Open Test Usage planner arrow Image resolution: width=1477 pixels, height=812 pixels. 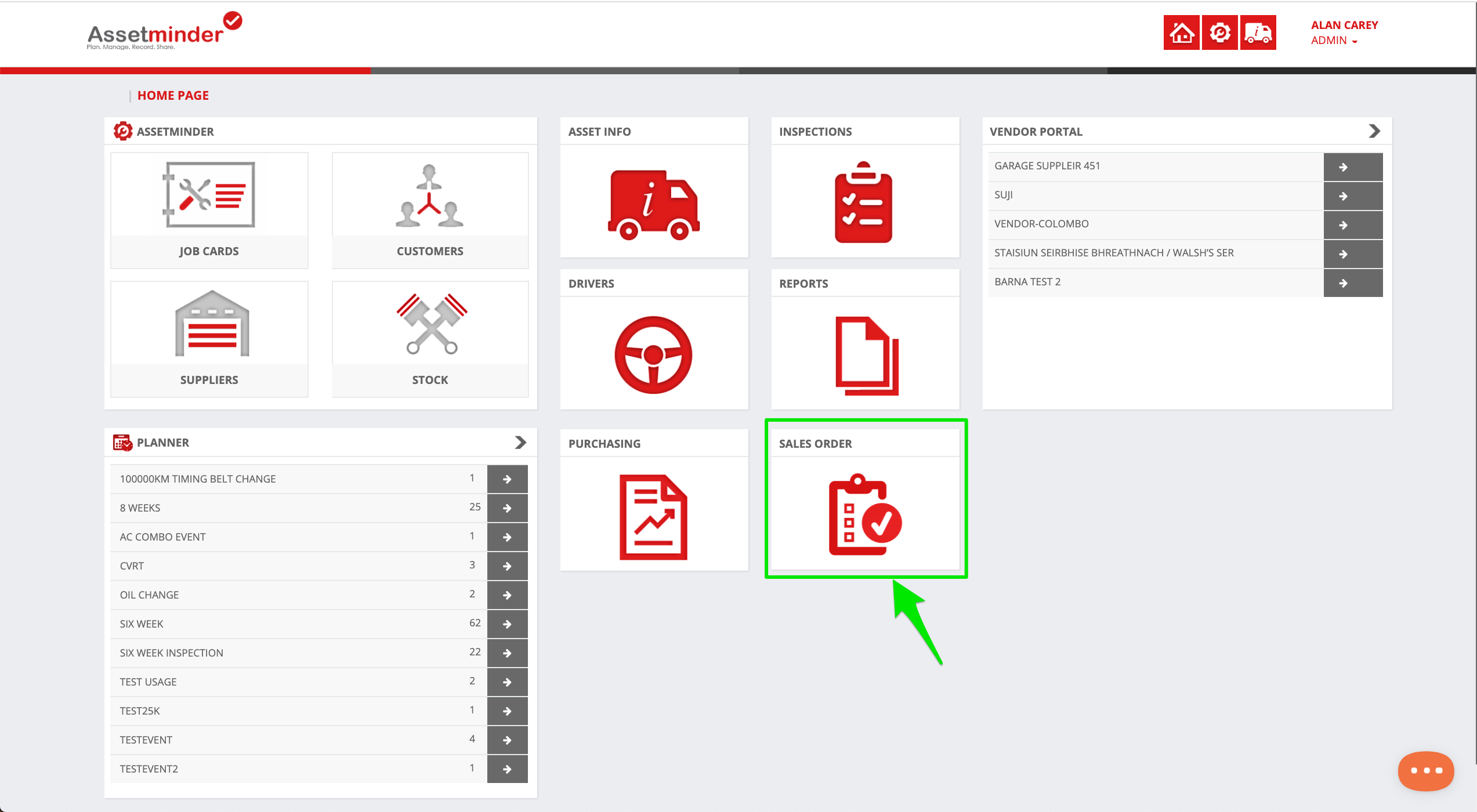coord(508,682)
